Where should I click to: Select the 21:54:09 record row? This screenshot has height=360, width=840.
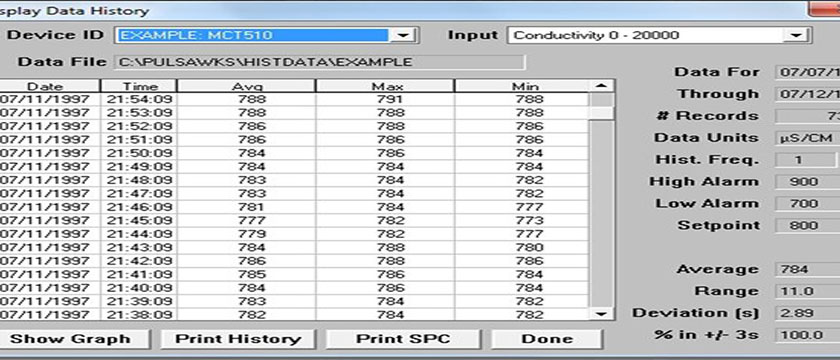294,99
